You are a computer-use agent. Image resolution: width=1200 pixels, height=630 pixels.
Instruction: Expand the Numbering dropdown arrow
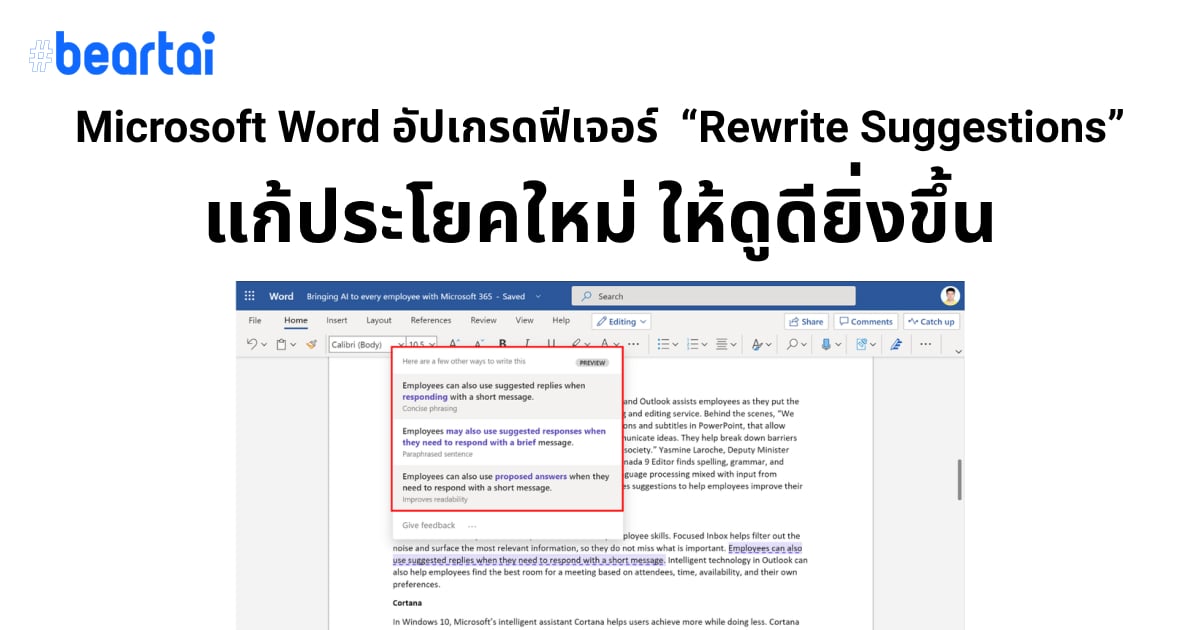[704, 345]
